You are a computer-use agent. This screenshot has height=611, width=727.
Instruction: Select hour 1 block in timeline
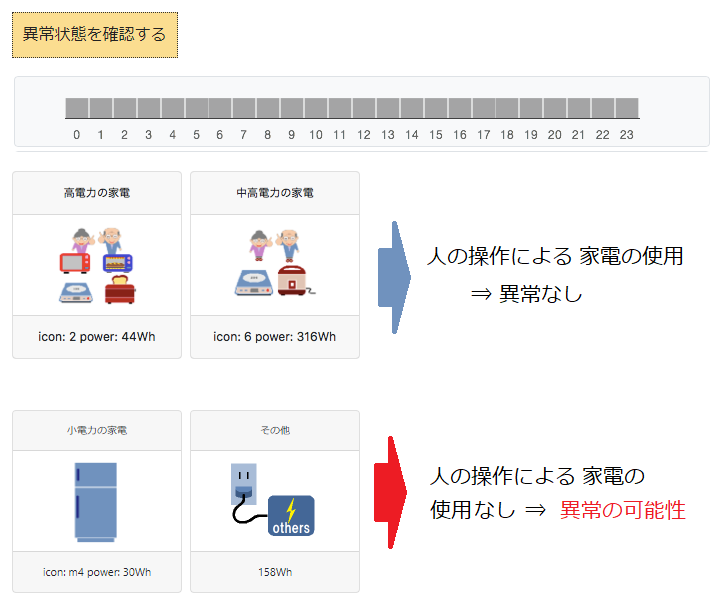click(101, 108)
